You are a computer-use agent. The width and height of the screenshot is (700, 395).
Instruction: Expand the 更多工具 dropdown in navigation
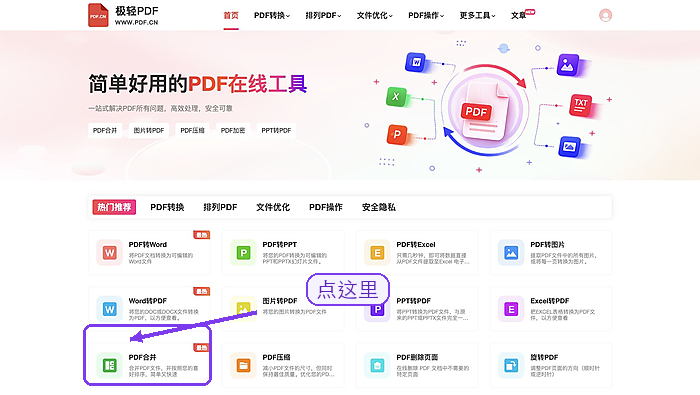[477, 15]
